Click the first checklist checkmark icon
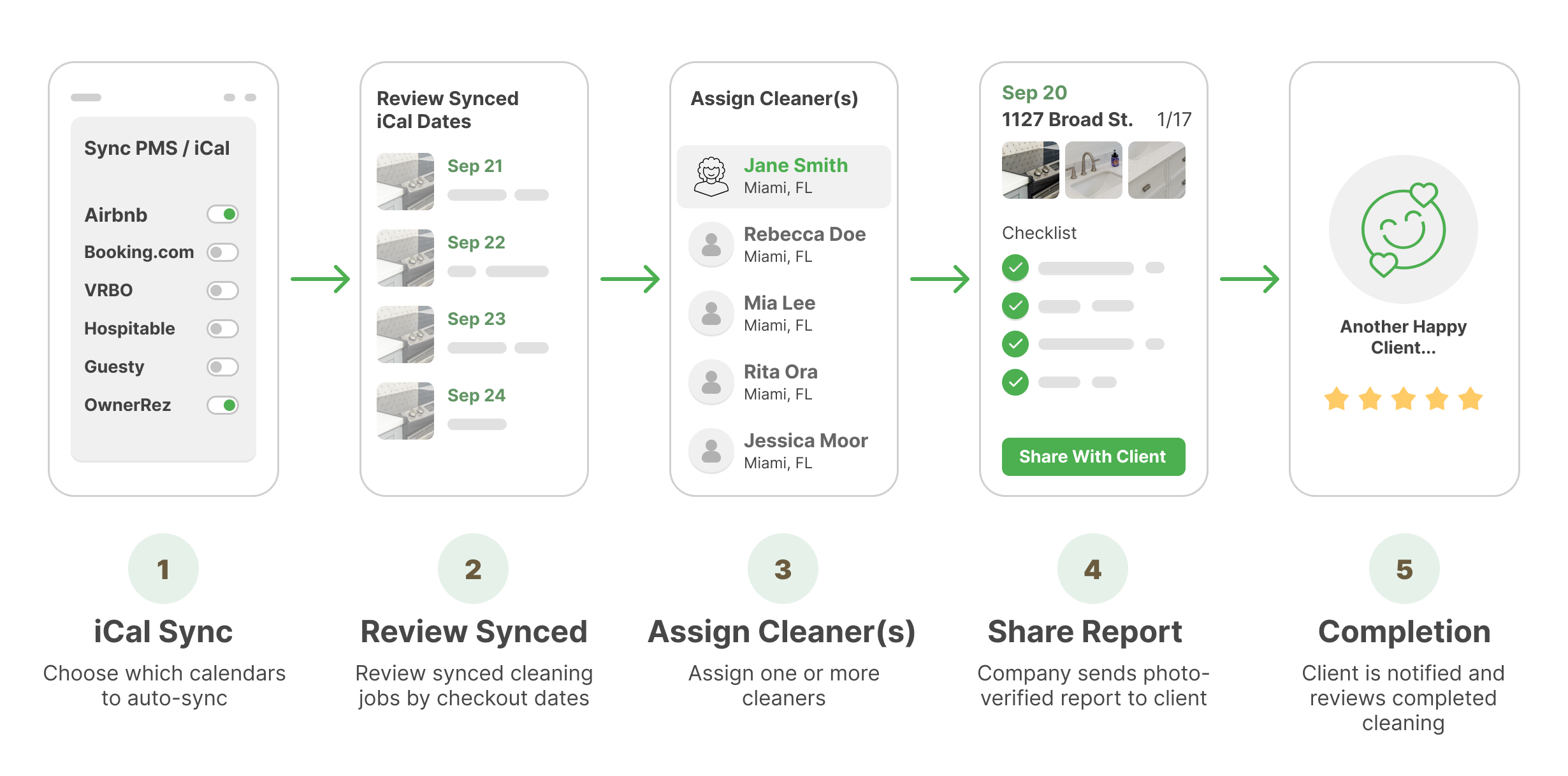The height and width of the screenshot is (776, 1568). pos(1015,268)
